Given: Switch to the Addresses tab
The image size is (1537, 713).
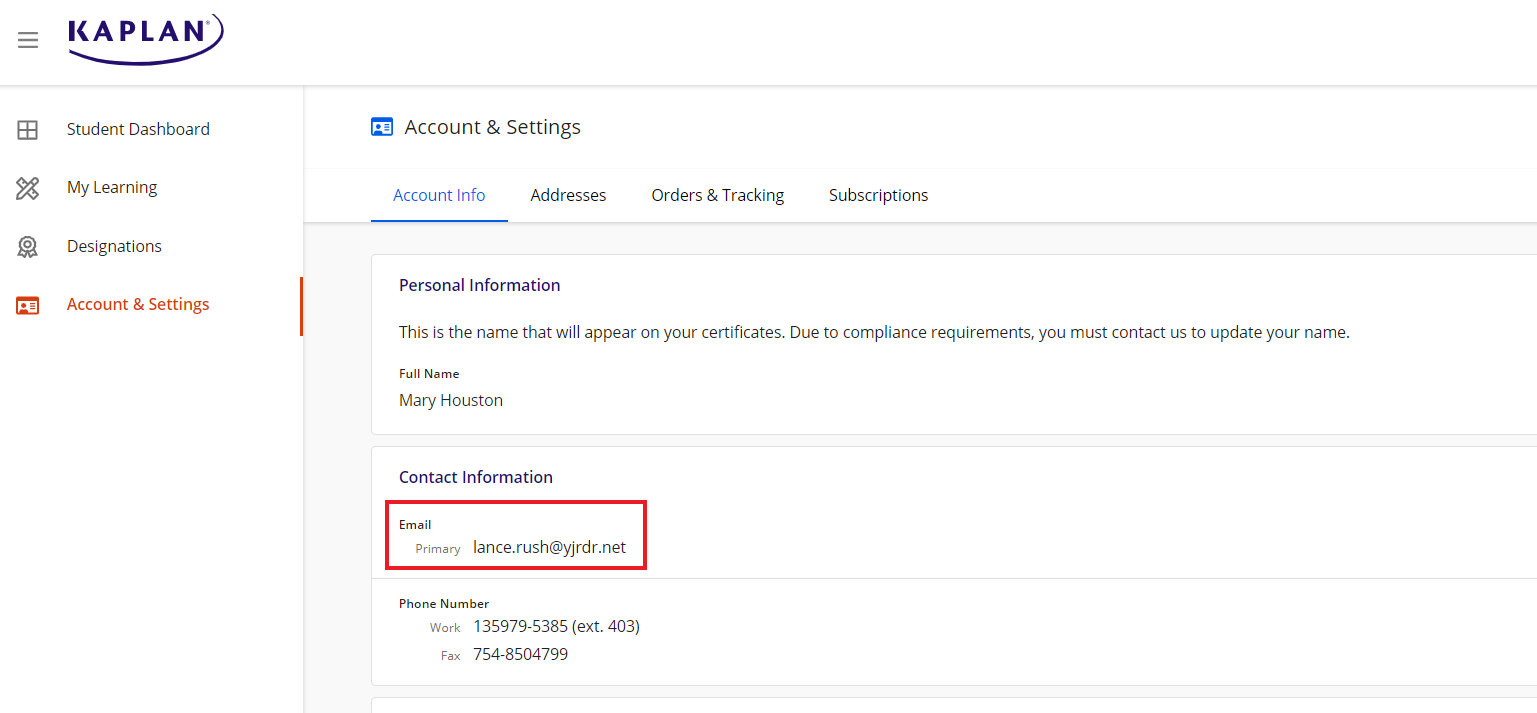Looking at the screenshot, I should point(568,195).
